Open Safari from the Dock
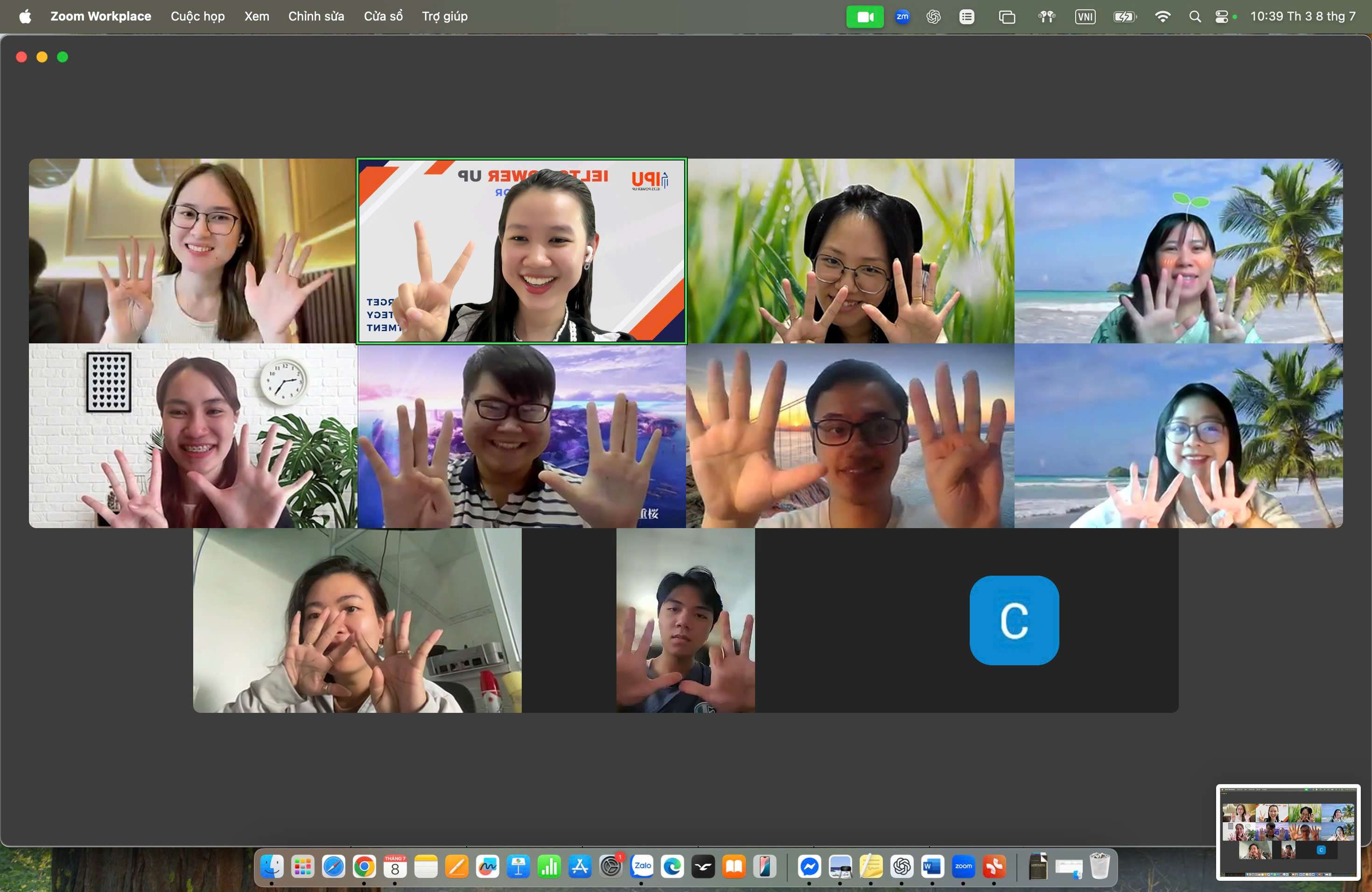This screenshot has width=1372, height=892. click(333, 866)
